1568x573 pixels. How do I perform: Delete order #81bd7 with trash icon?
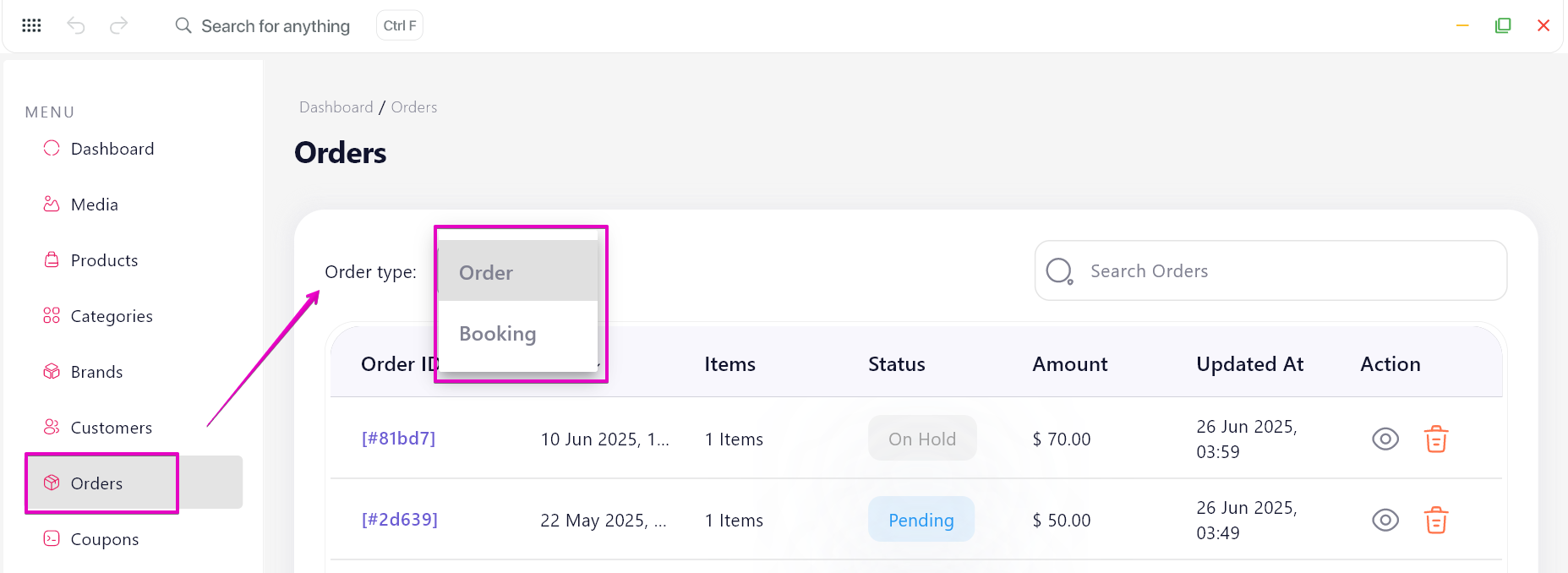click(1436, 439)
